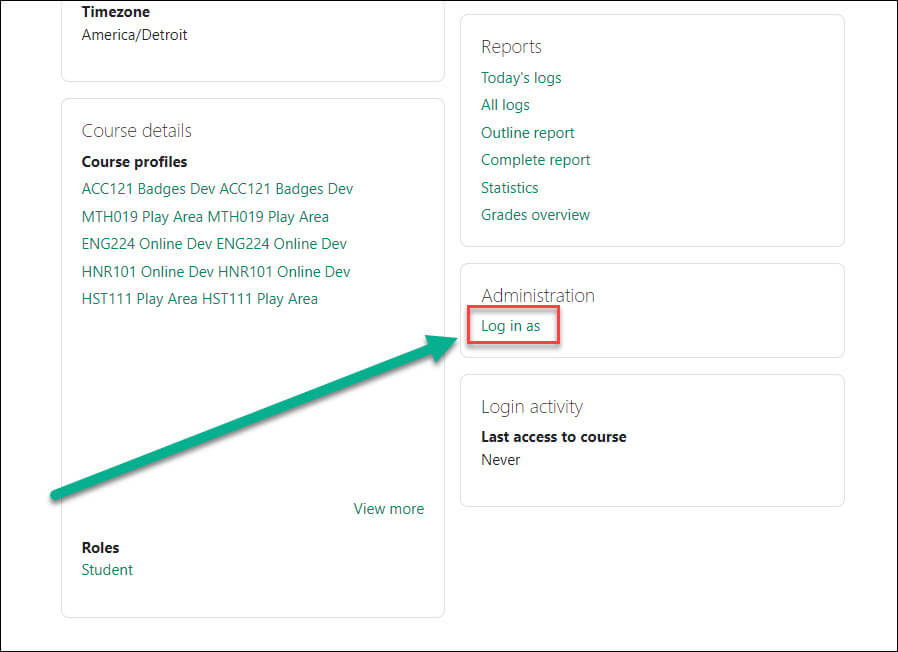Open the Today's logs report
The width and height of the screenshot is (898, 652).
pyautogui.click(x=521, y=78)
